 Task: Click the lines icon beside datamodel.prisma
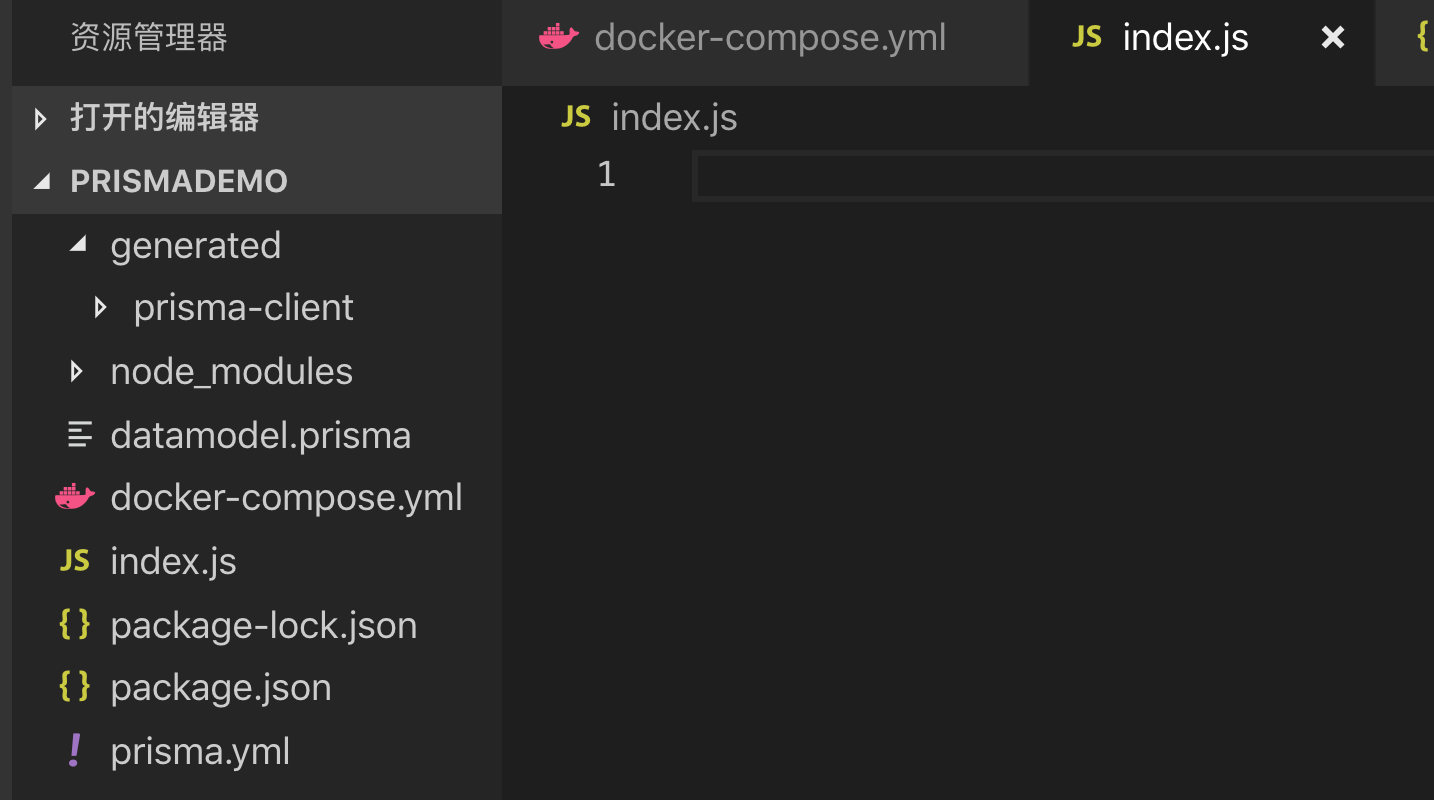[79, 435]
